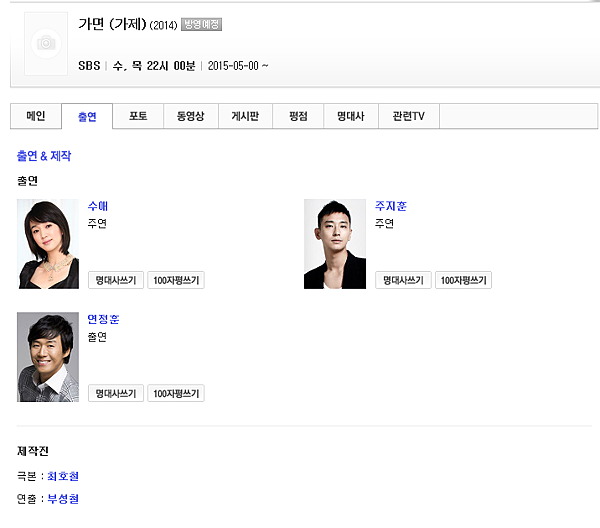Click 명대사쓰기 button for 연정훈

click(x=116, y=393)
